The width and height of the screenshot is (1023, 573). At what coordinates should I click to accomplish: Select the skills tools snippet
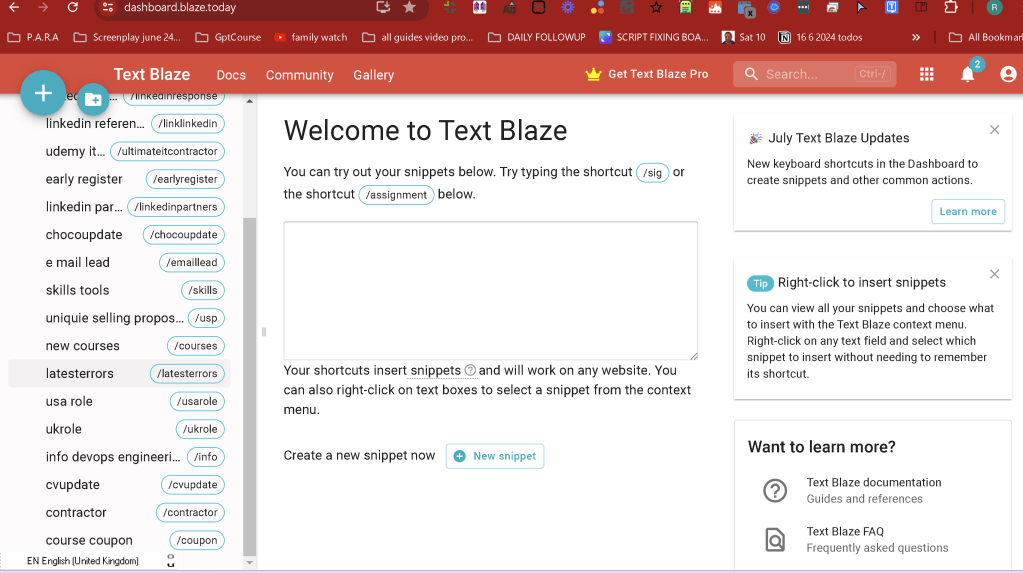119,290
